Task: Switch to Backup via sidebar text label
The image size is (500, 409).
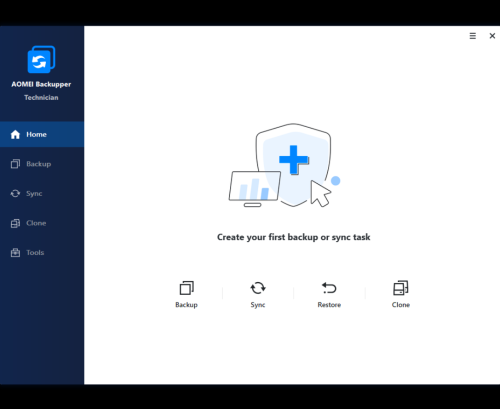Action: tap(39, 164)
